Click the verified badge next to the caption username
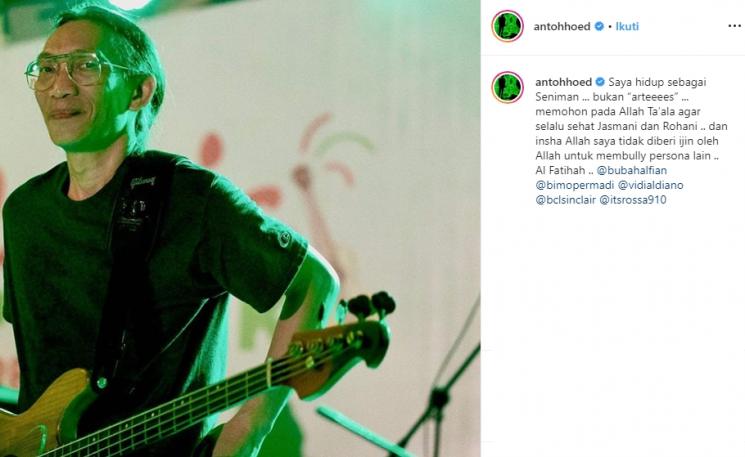The height and width of the screenshot is (457, 745). (600, 82)
